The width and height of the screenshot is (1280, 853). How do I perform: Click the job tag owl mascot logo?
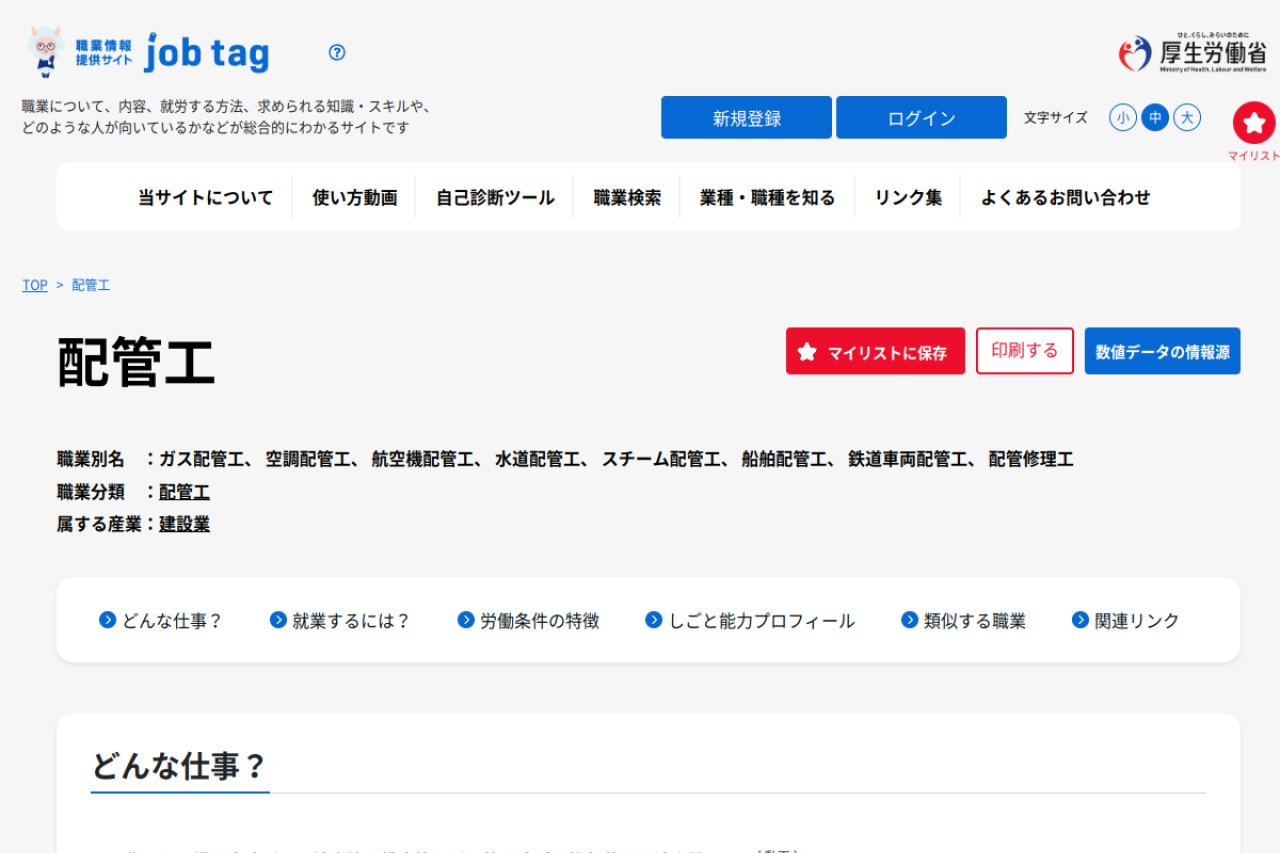(x=46, y=52)
